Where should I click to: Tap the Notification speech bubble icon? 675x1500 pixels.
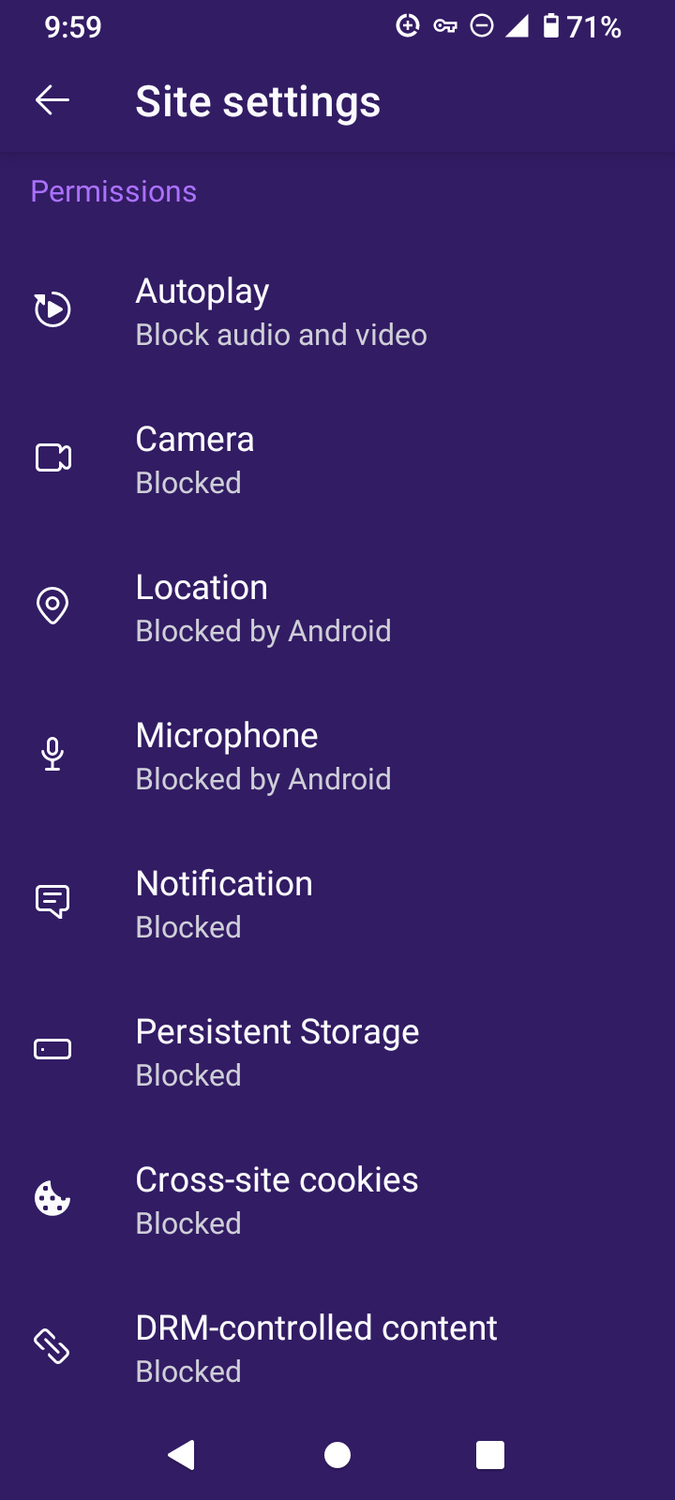52,901
